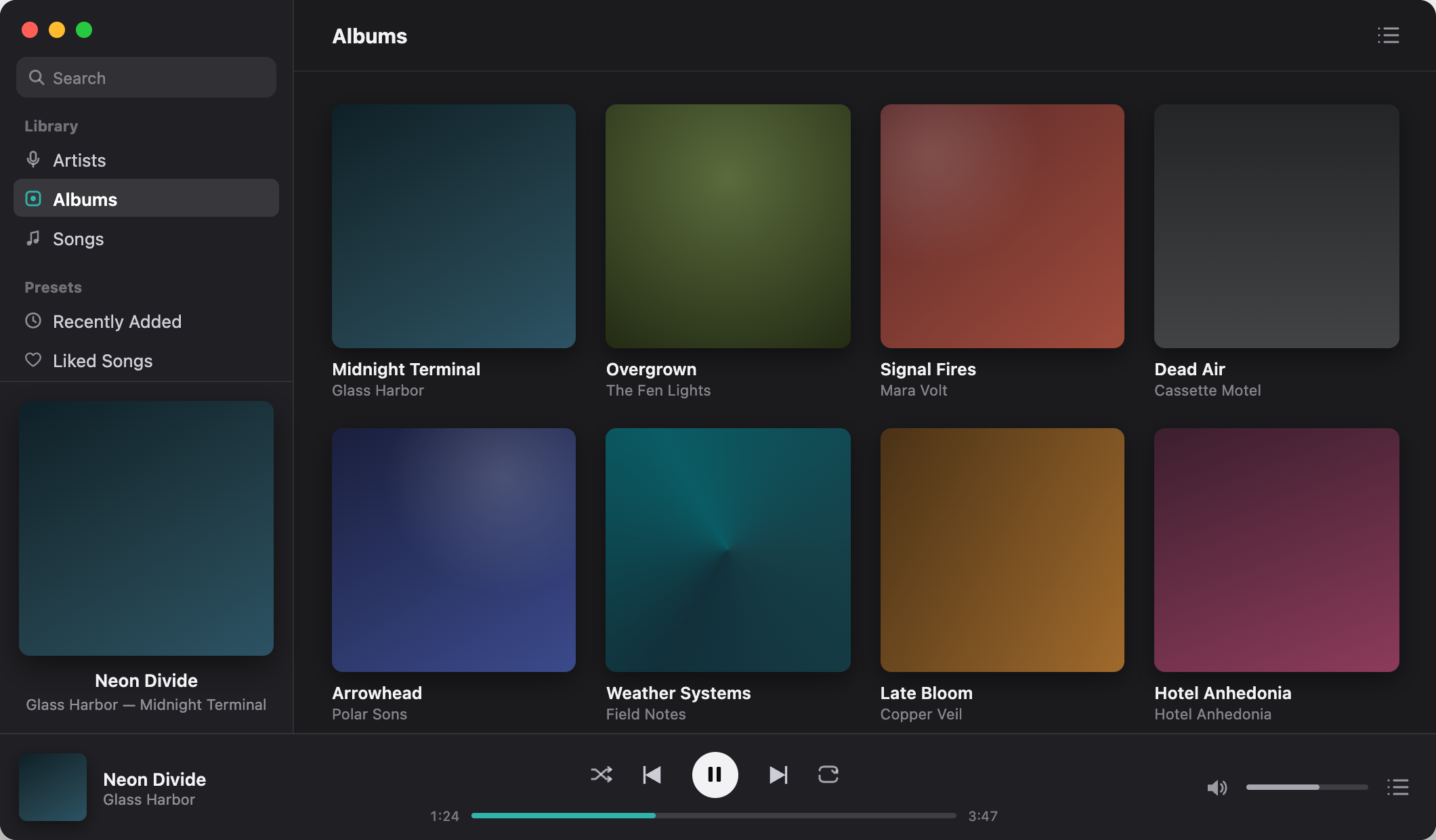Open artist Copper Veil
1436x840 pixels.
click(921, 714)
